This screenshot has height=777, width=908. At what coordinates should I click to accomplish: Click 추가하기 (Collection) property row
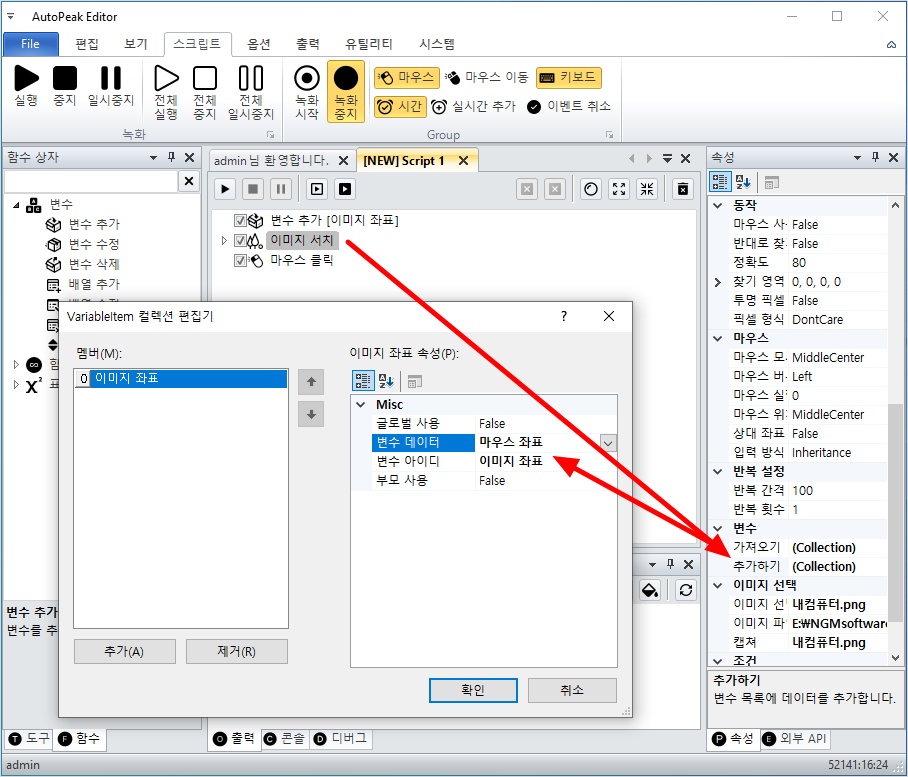808,566
